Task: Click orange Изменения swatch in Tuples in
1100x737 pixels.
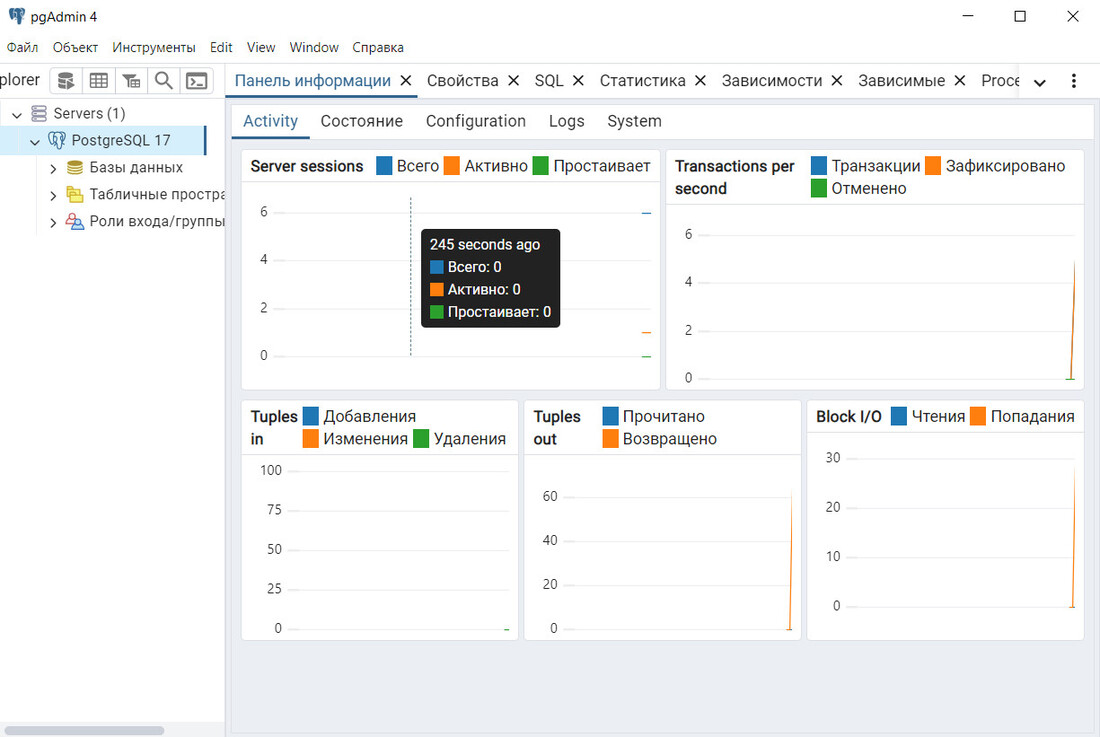Action: pos(310,438)
